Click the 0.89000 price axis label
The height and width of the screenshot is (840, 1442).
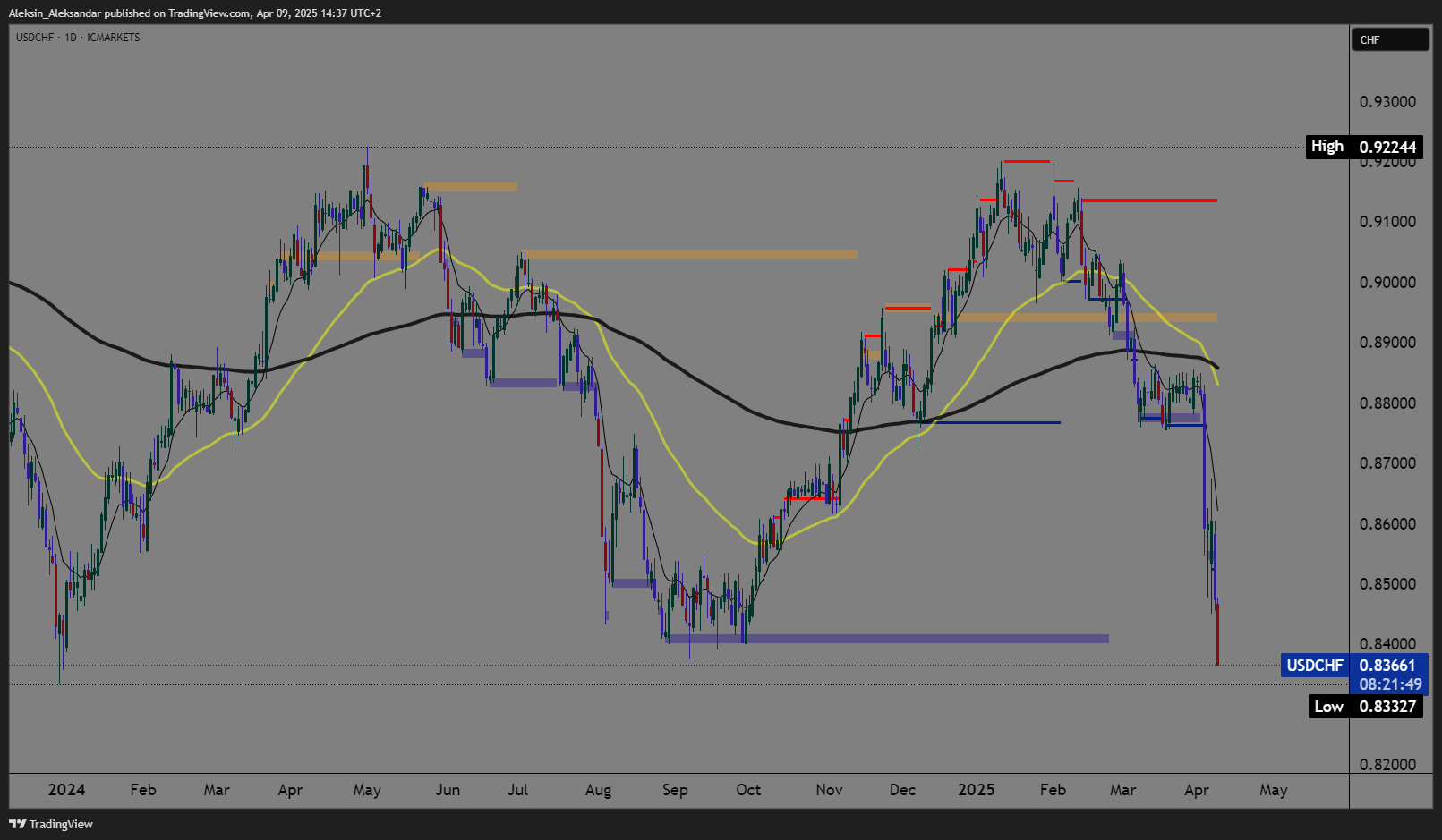[x=1387, y=343]
